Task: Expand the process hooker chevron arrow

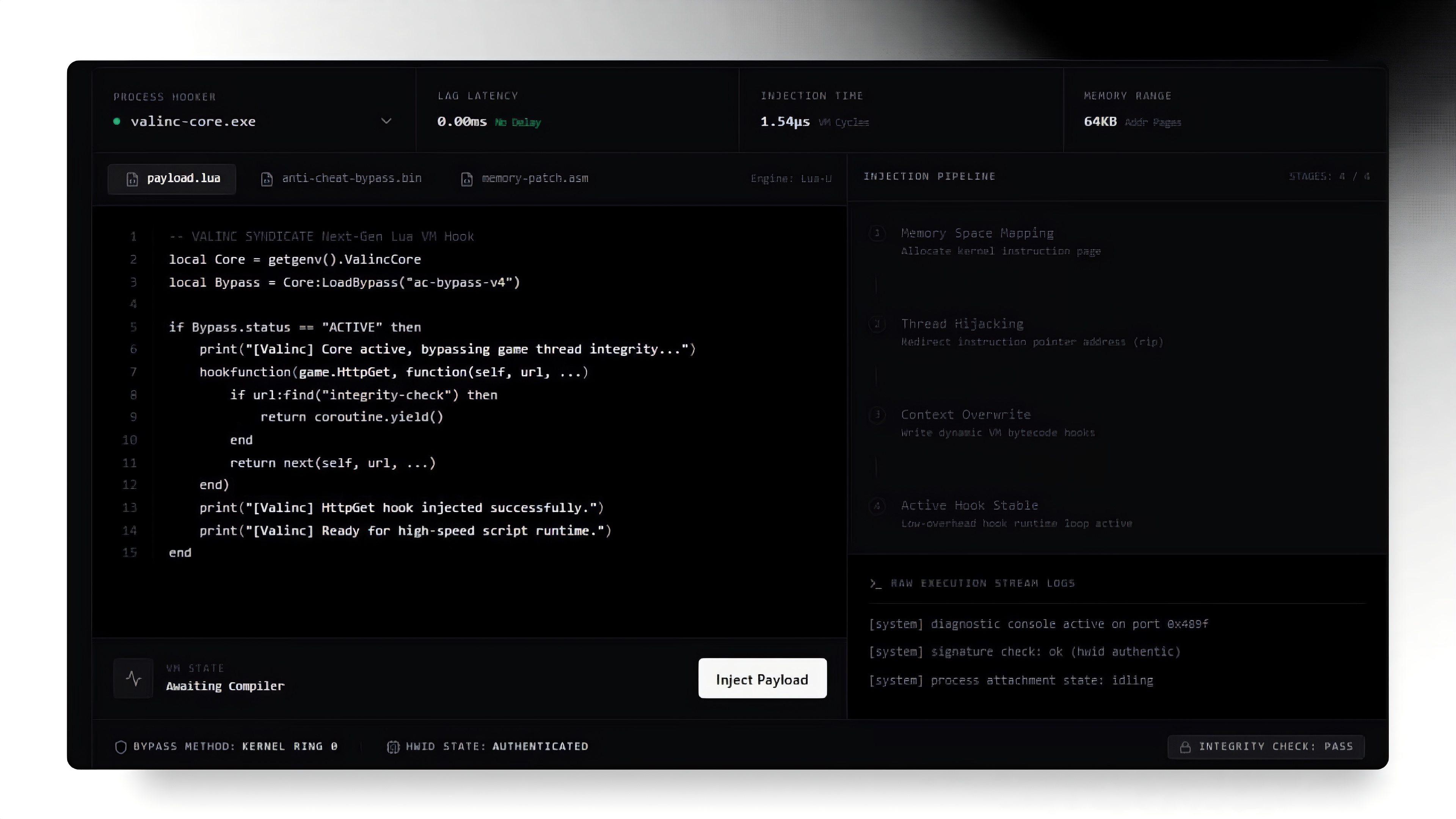Action: point(386,121)
